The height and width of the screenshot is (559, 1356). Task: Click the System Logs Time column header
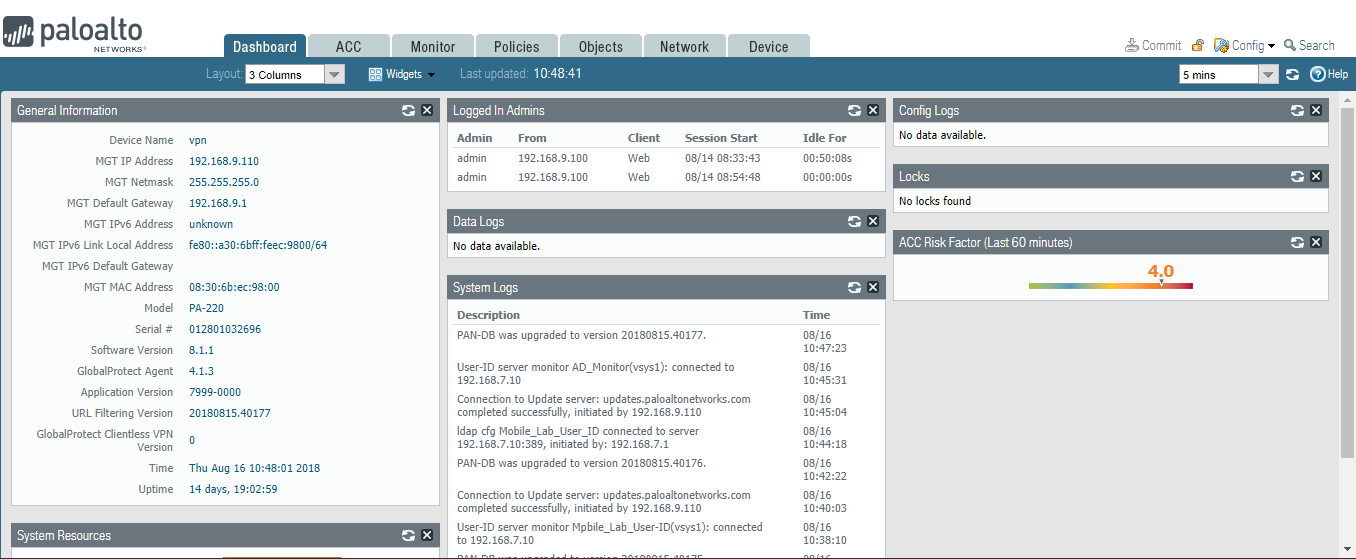click(x=817, y=315)
